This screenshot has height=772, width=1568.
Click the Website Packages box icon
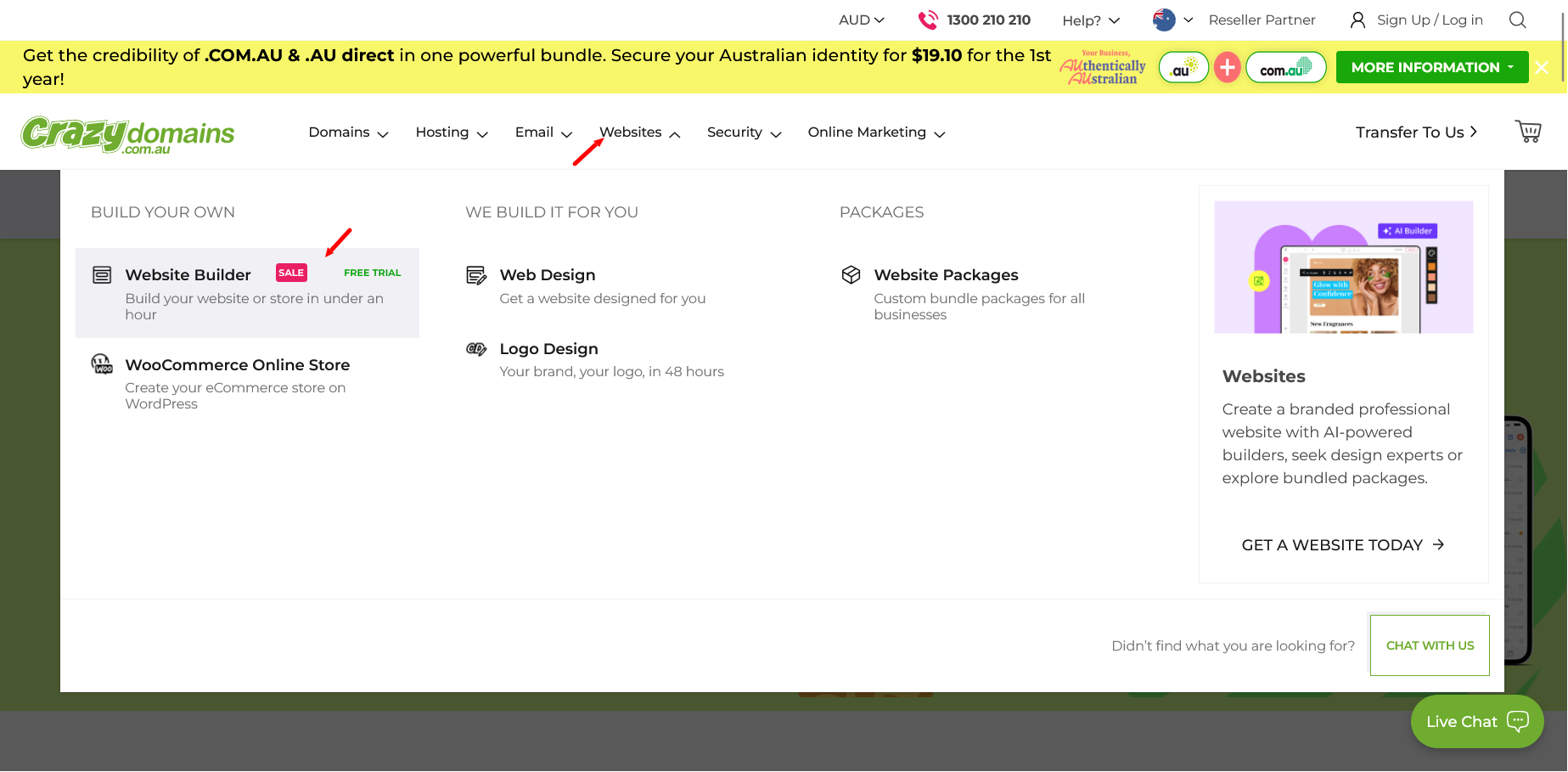[x=851, y=274]
